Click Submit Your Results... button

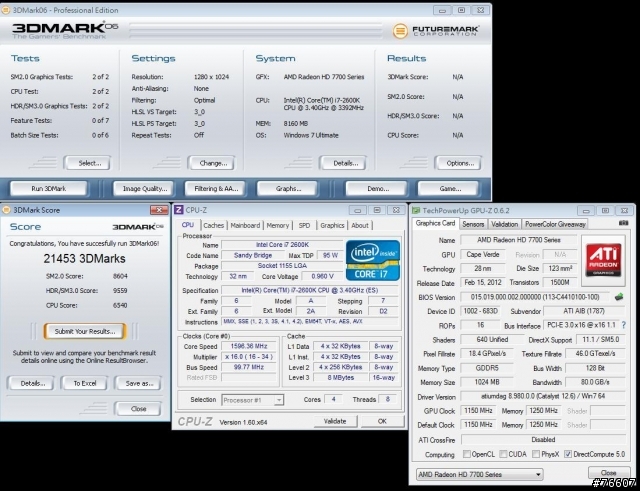click(x=85, y=331)
